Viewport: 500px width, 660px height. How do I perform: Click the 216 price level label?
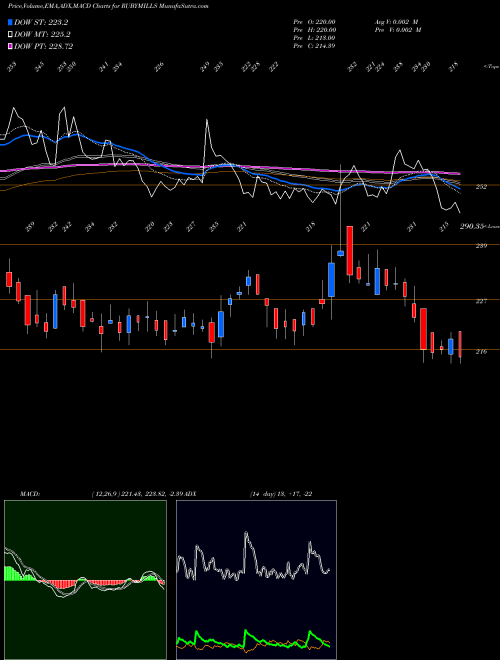click(x=481, y=351)
